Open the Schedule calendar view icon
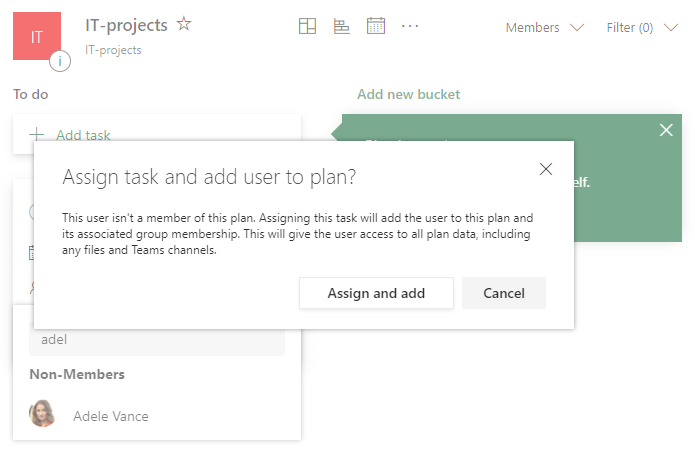The image size is (695, 453). coord(376,26)
